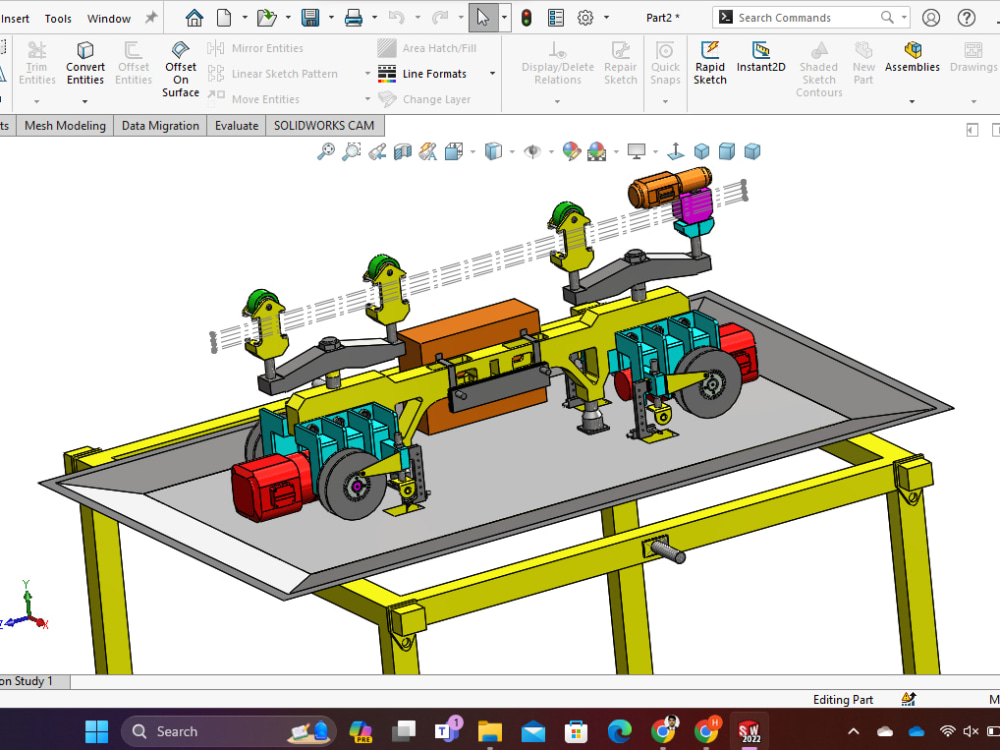Toggle Instant2D
The height and width of the screenshot is (750, 1000).
761,57
